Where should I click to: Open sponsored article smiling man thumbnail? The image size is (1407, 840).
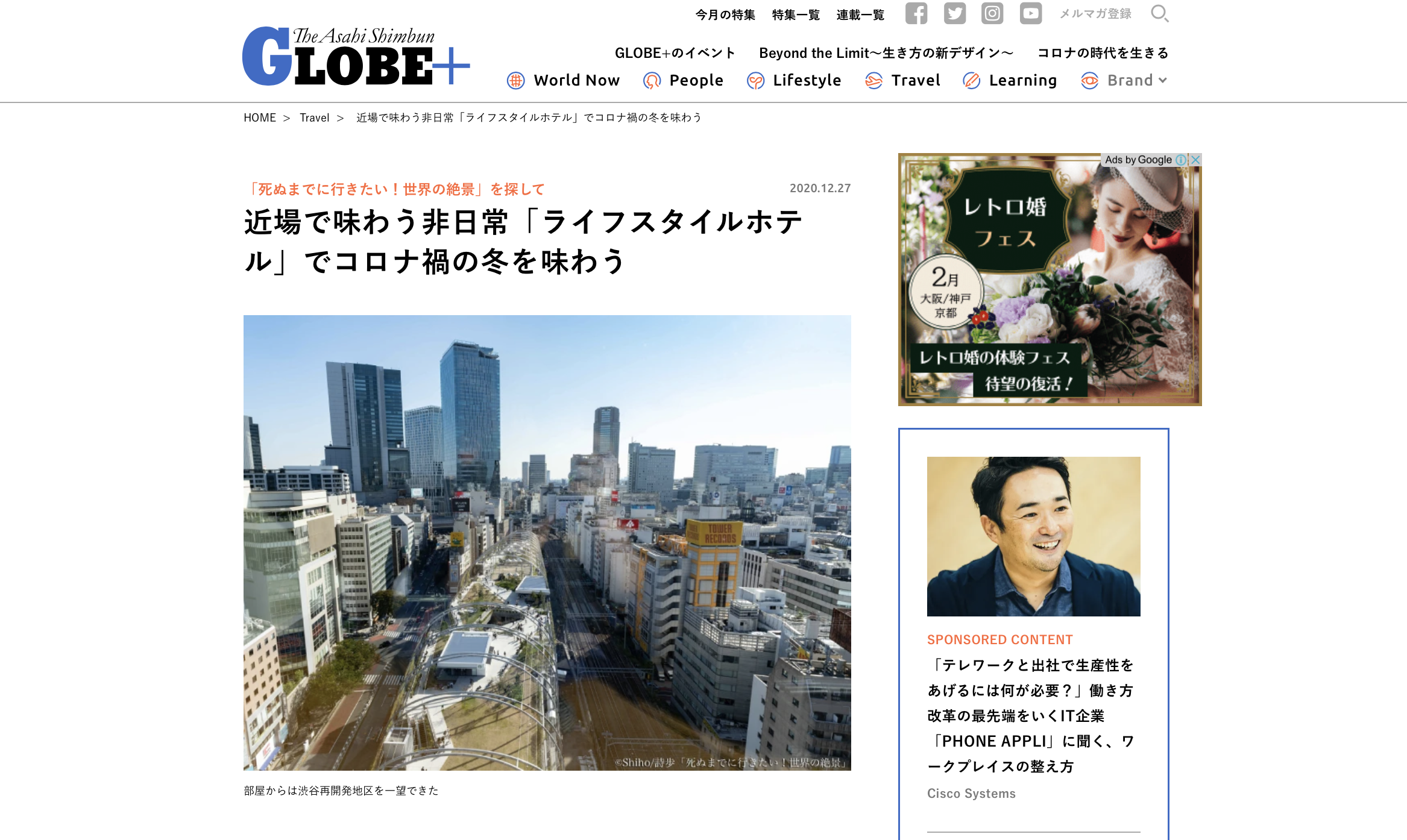click(1033, 536)
